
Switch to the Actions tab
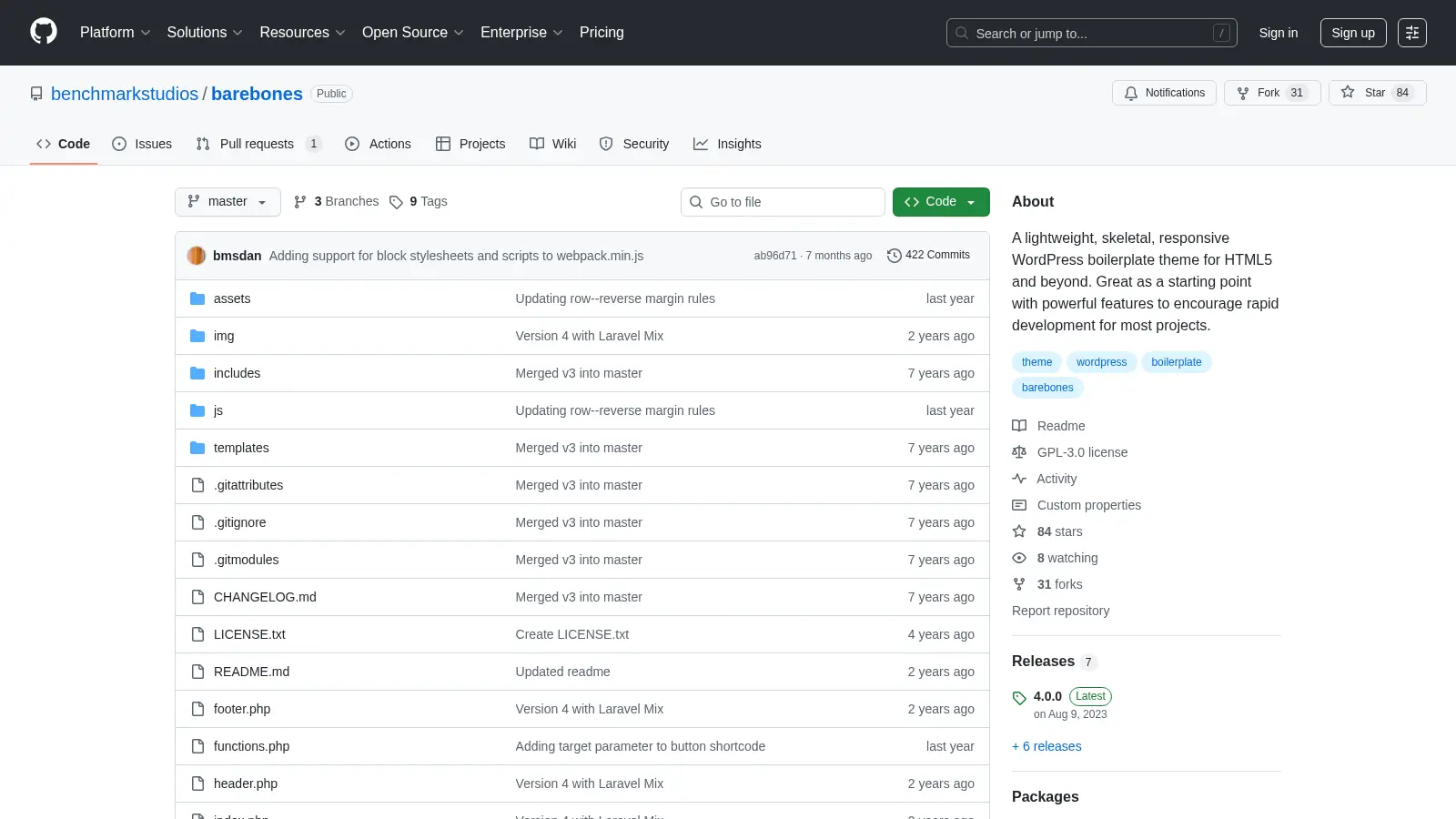378,144
